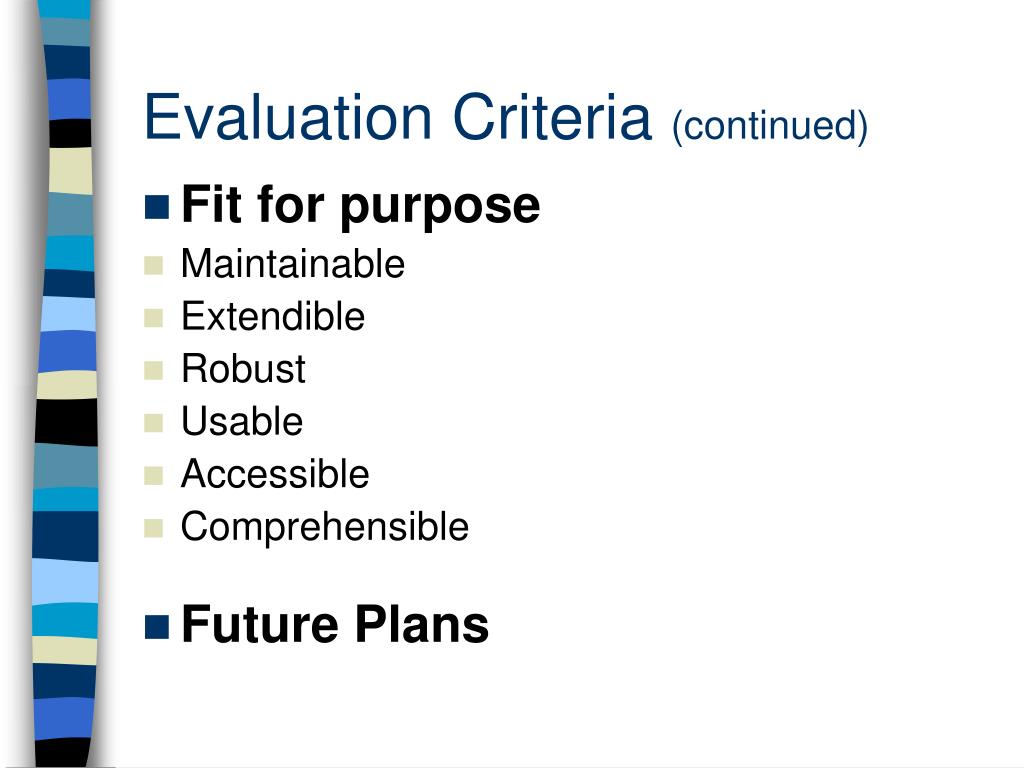The width and height of the screenshot is (1024, 768).
Task: Click the Accessible list item
Action: (x=275, y=473)
